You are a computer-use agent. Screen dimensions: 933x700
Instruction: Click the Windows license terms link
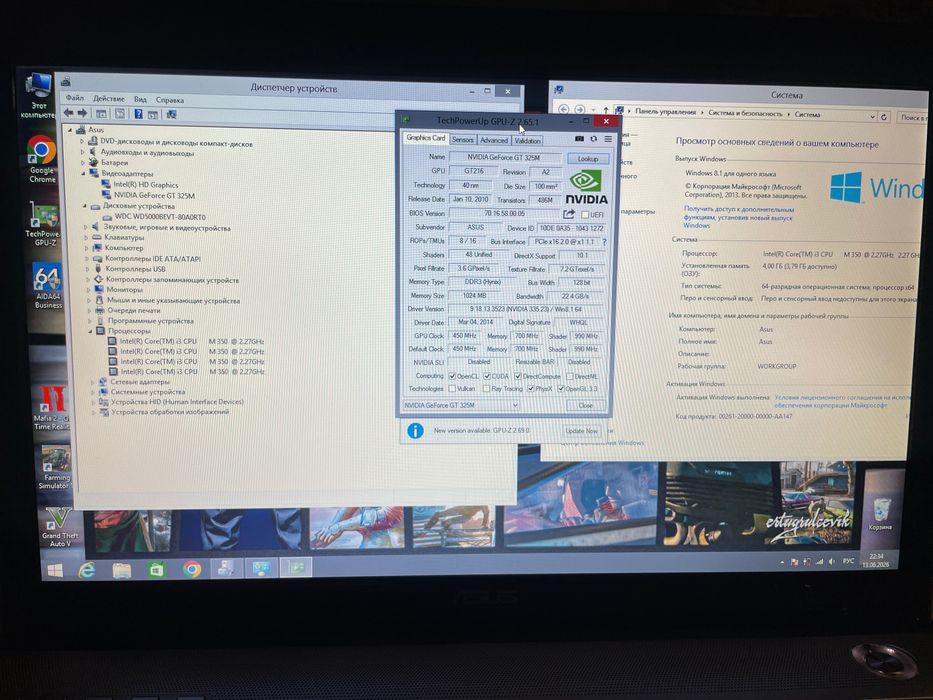click(x=841, y=401)
